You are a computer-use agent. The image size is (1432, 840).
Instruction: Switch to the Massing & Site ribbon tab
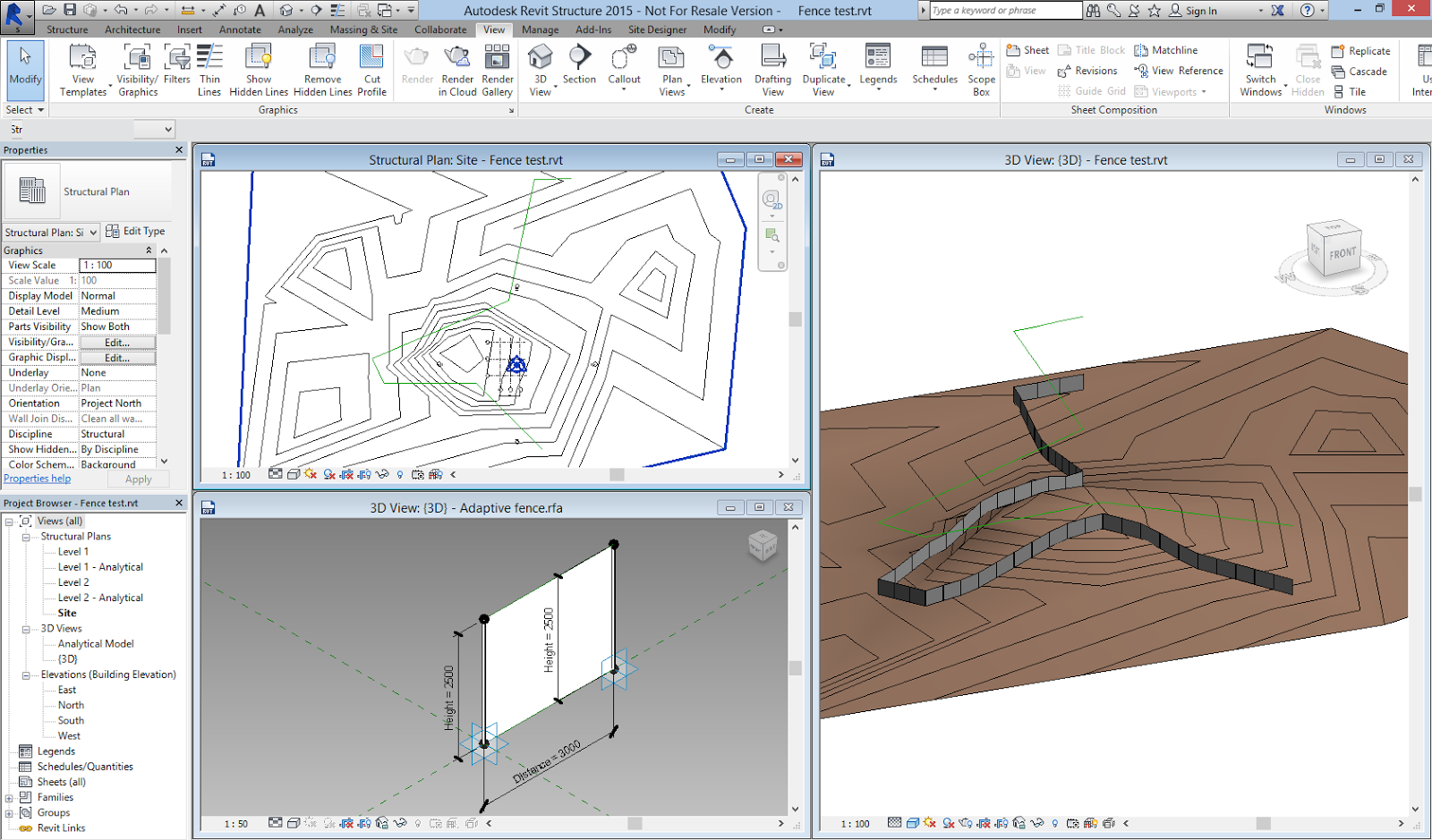click(363, 30)
